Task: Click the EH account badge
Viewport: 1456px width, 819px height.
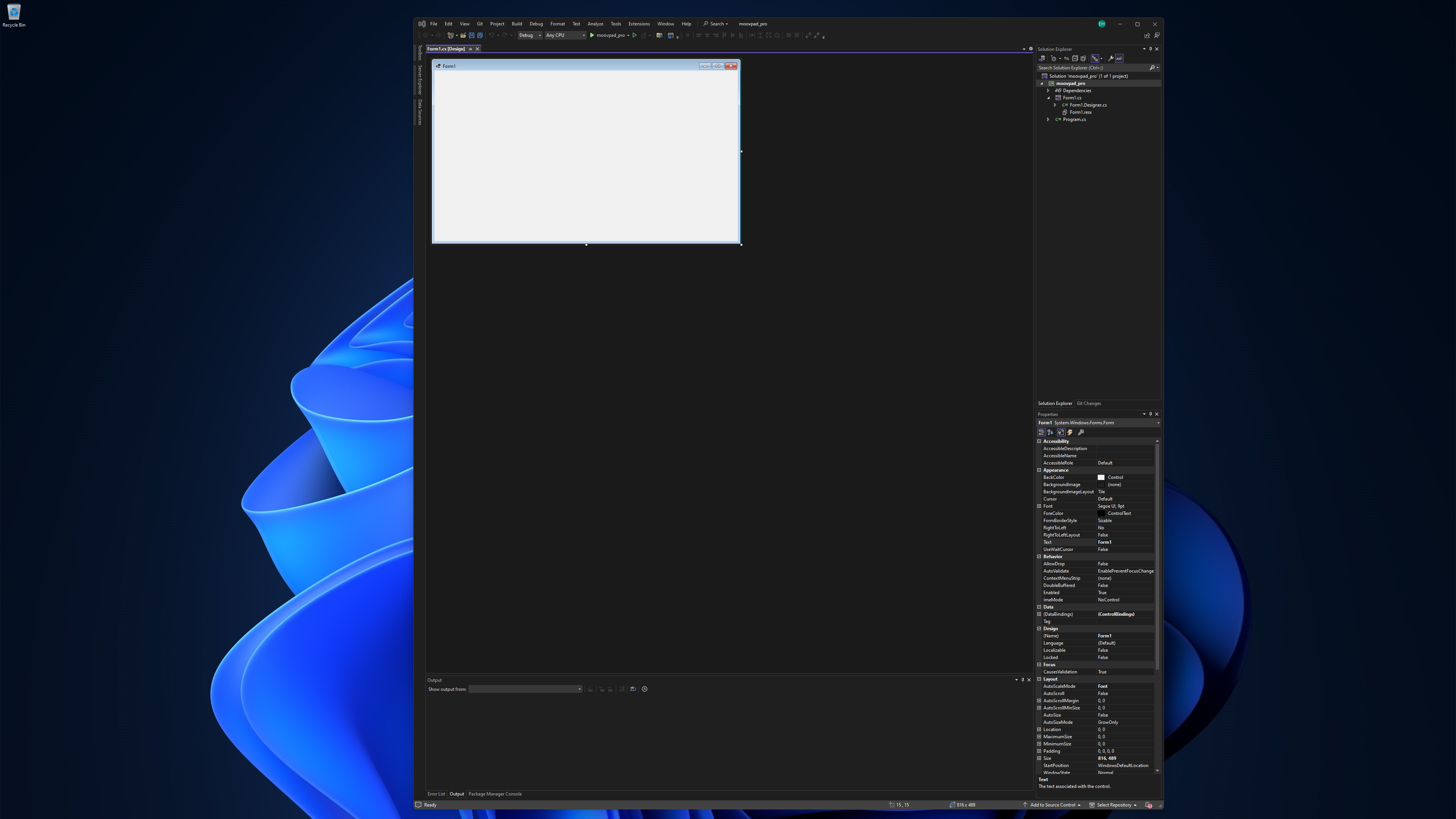Action: point(1101,24)
